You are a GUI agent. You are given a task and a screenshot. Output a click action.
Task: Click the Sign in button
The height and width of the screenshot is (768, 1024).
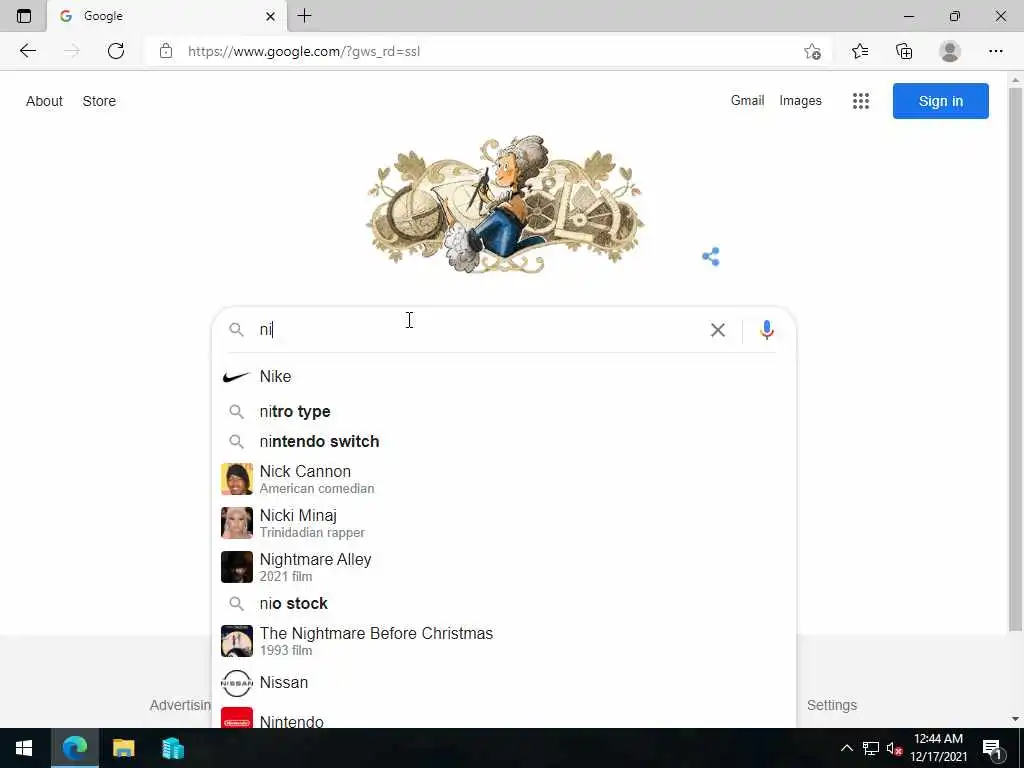940,101
